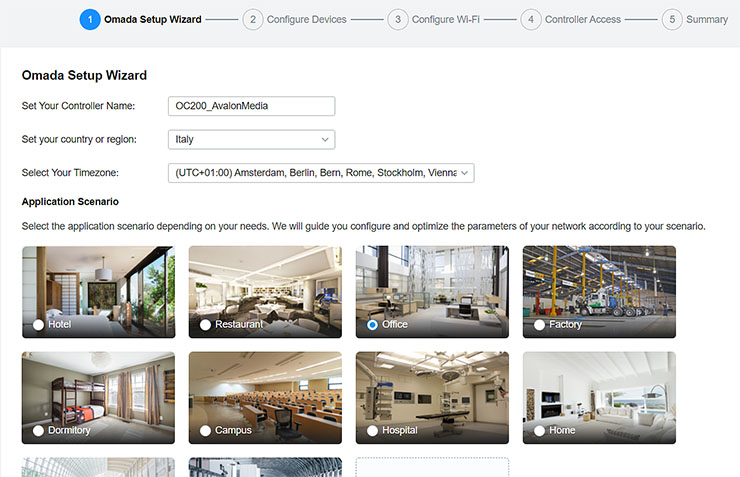Pick the Home living room thumbnail

tap(599, 388)
